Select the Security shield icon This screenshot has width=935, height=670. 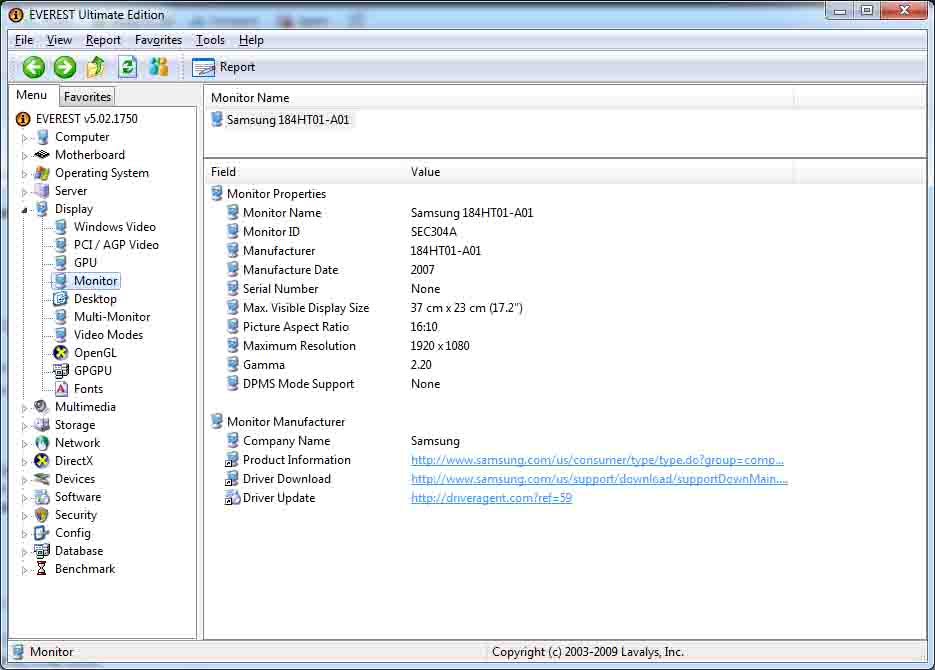click(x=42, y=515)
